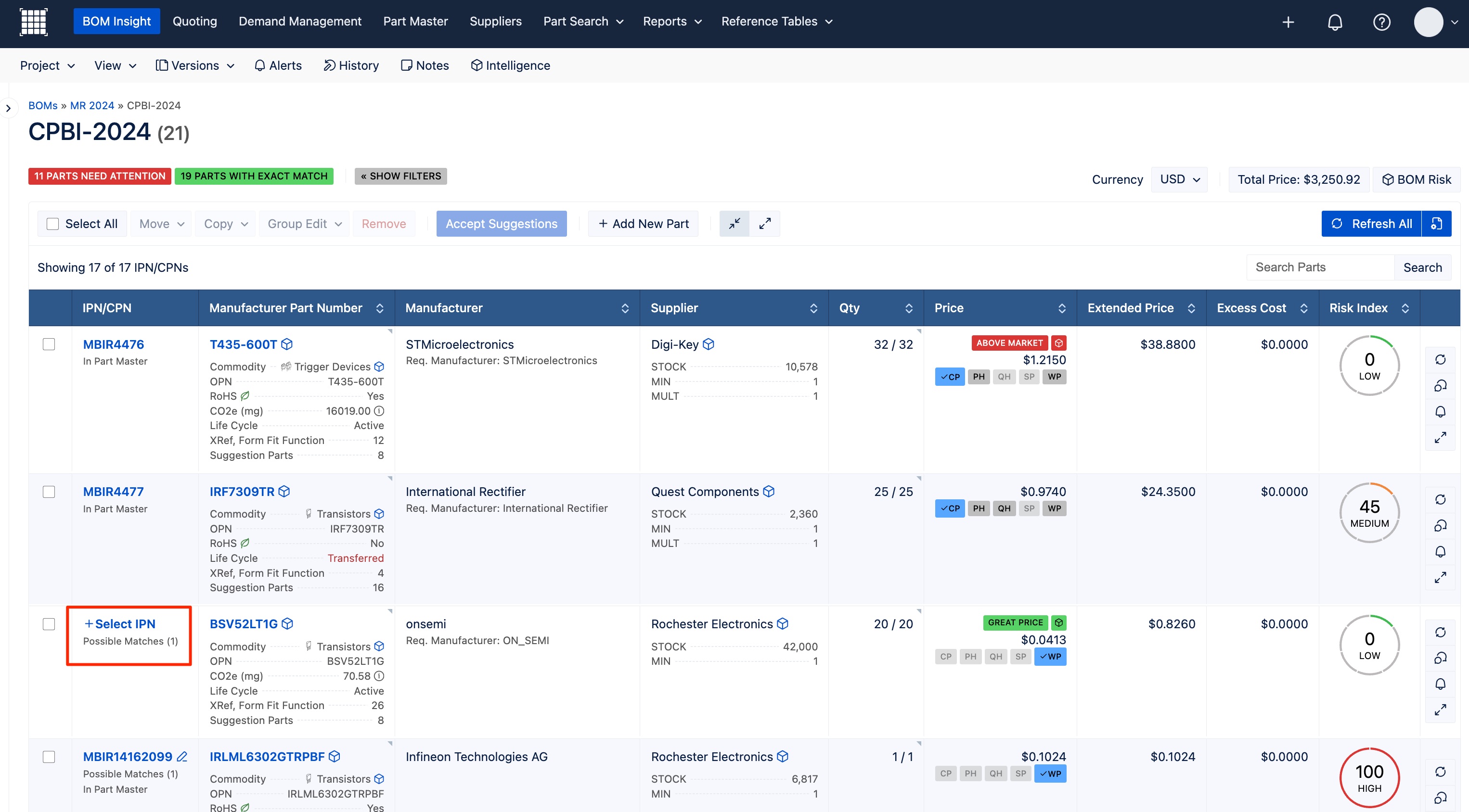The image size is (1469, 812).
Task: Open the Project dropdown
Action: [48, 65]
